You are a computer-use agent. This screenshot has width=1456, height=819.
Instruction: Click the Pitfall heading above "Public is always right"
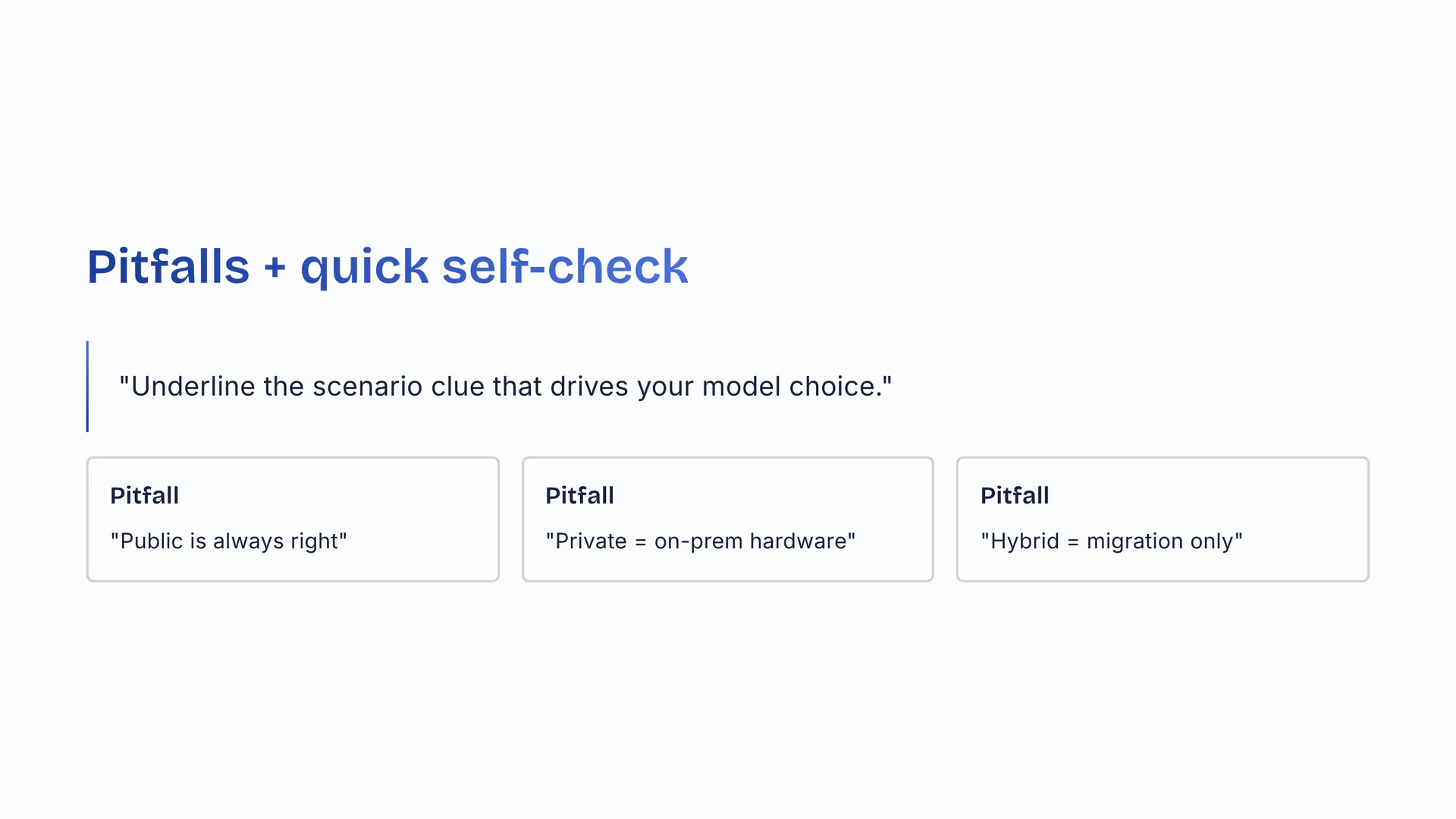[144, 496]
